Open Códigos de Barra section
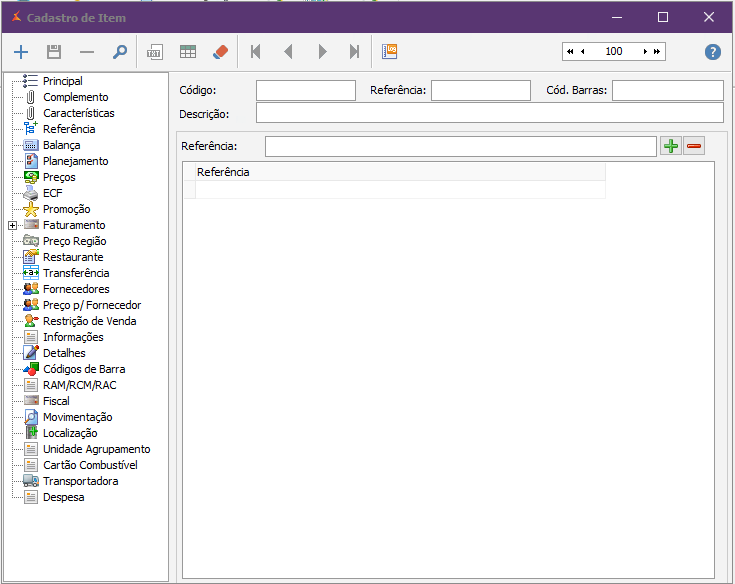Screen dimensions: 735x584 pos(84,369)
